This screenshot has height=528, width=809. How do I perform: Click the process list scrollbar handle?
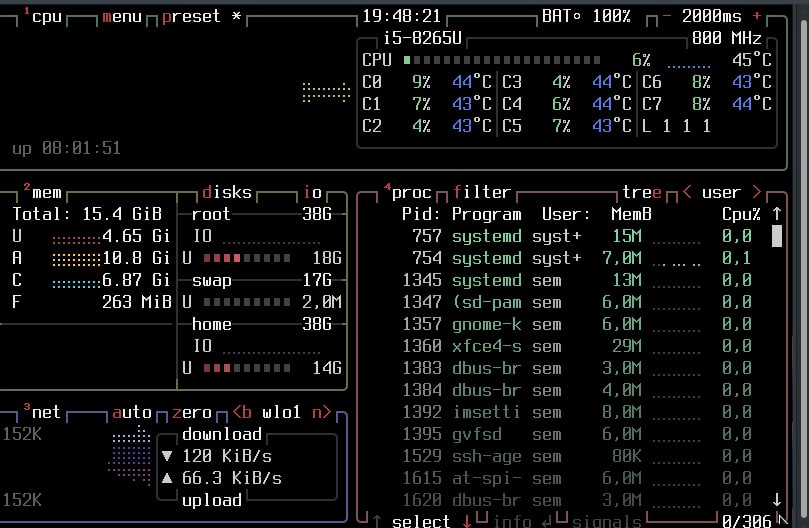[x=776, y=236]
